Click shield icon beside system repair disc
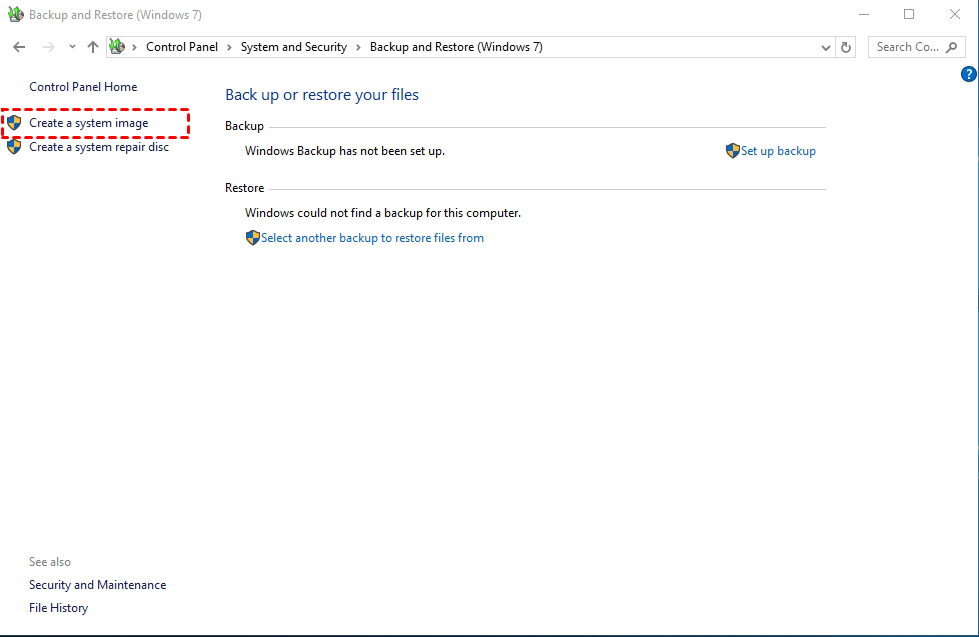Image resolution: width=979 pixels, height=637 pixels. pyautogui.click(x=14, y=147)
